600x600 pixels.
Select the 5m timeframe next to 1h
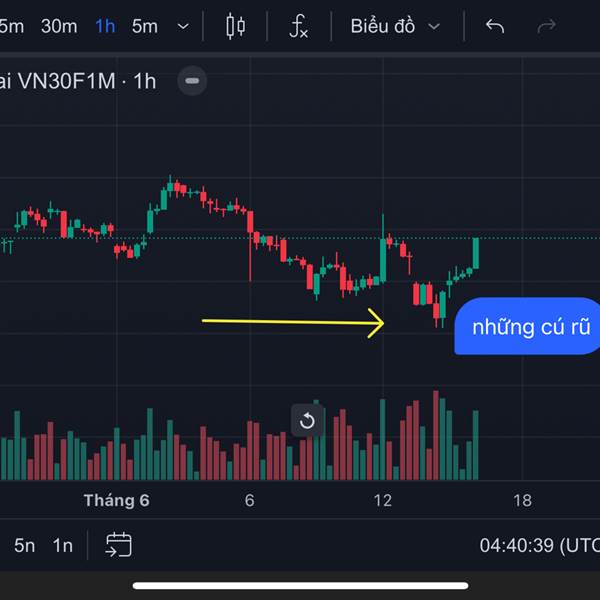(145, 26)
